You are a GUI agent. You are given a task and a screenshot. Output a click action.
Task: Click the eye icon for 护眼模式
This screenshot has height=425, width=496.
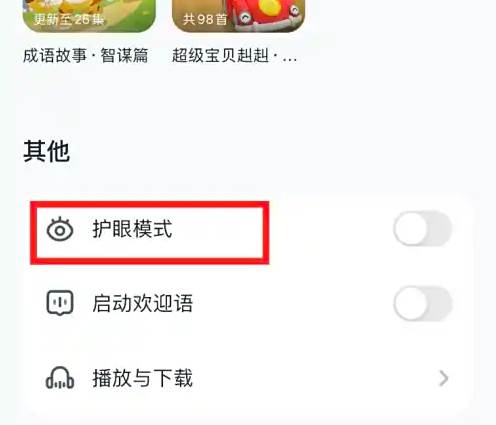pos(60,229)
